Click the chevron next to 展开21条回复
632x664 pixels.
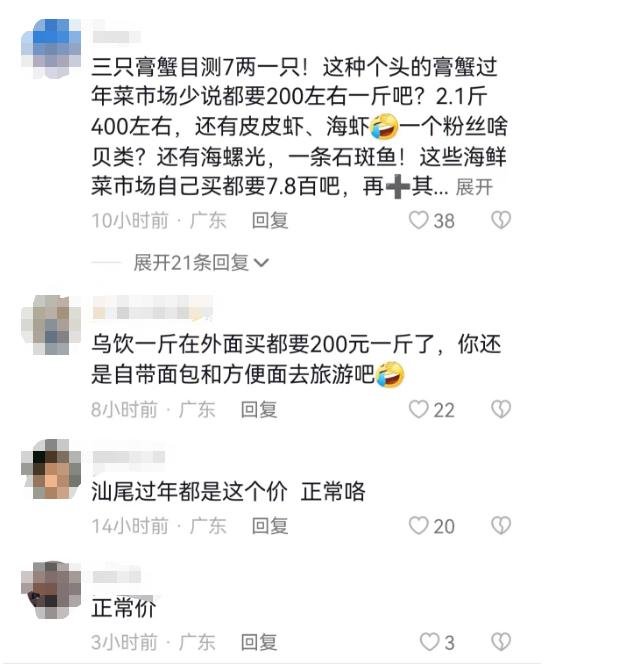tap(261, 263)
